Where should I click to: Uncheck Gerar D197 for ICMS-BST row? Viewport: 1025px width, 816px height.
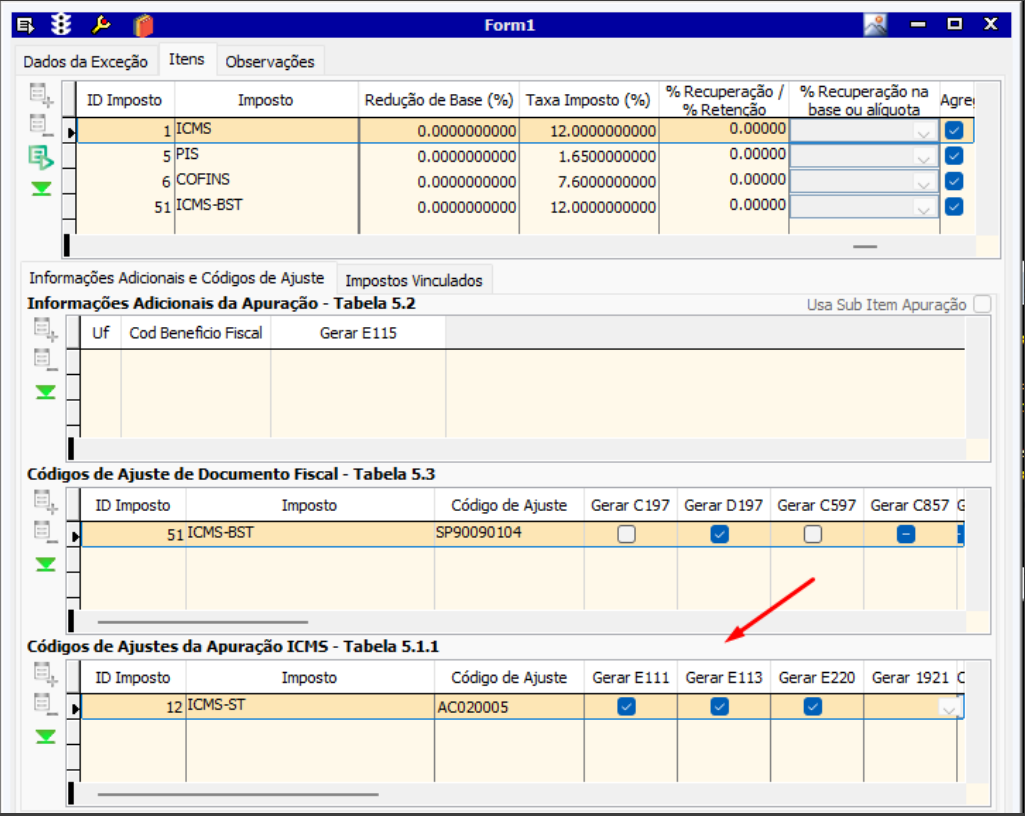tap(719, 534)
